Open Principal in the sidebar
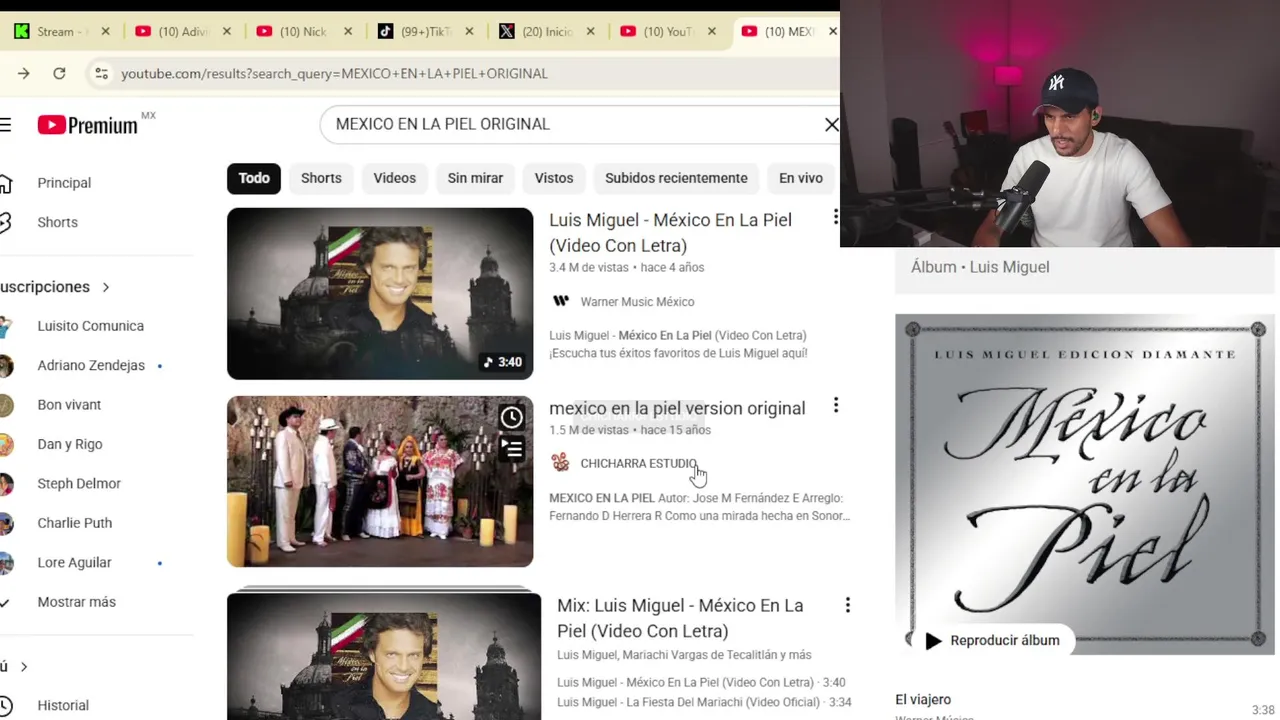Image resolution: width=1280 pixels, height=720 pixels. (x=64, y=183)
